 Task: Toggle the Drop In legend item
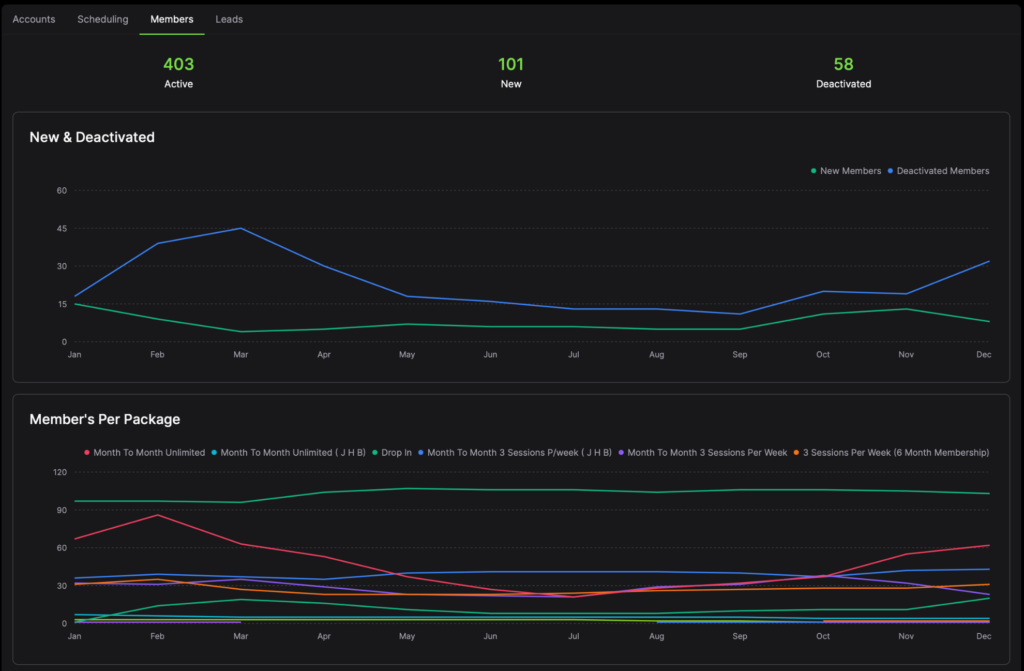point(395,453)
